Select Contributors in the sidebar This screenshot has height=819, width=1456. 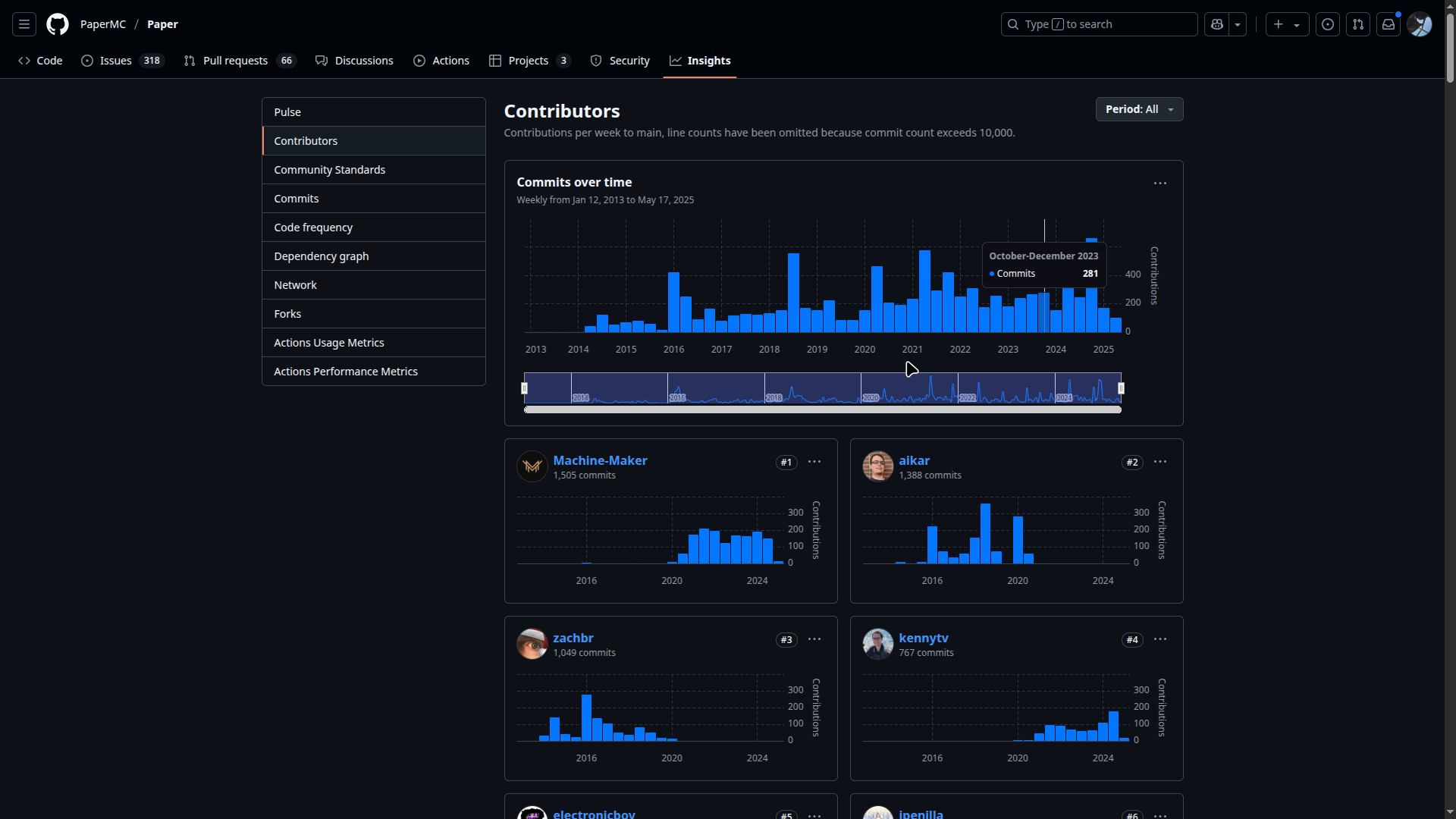[374, 141]
